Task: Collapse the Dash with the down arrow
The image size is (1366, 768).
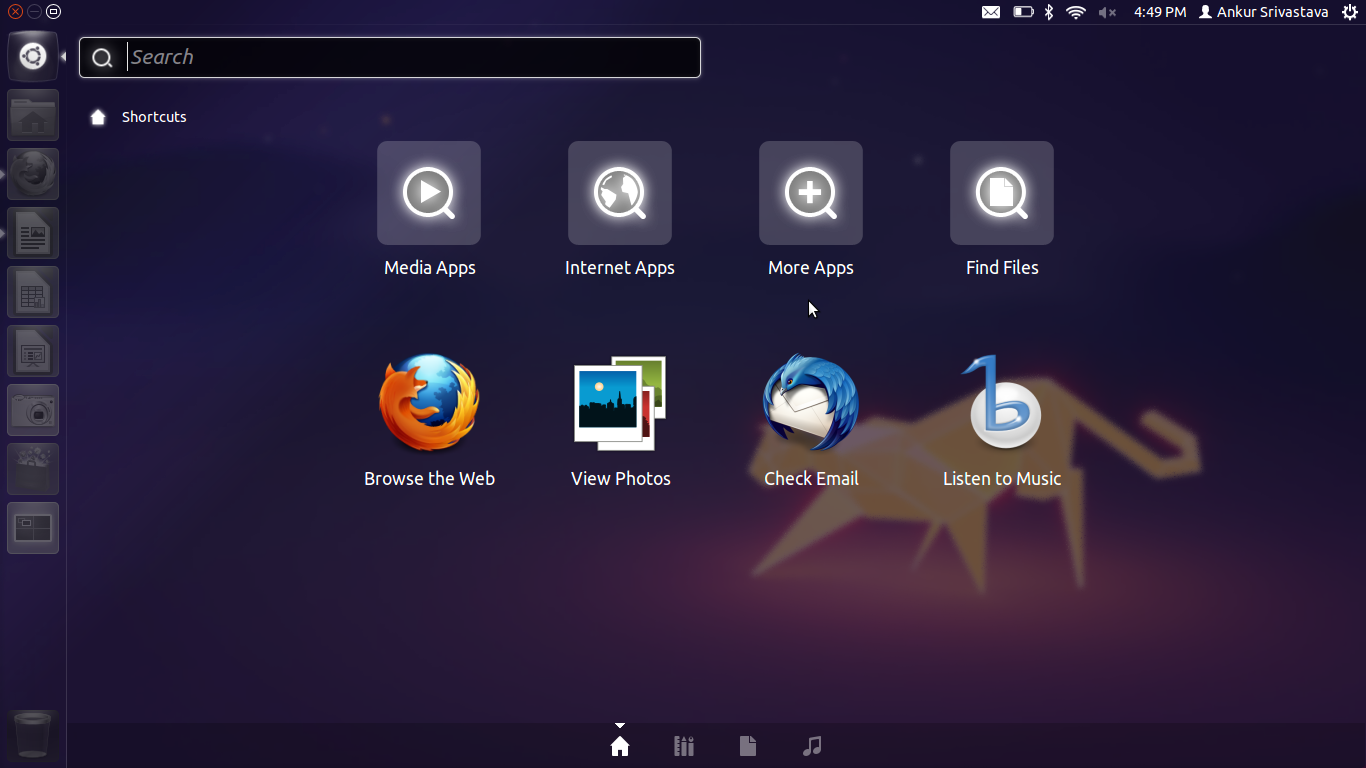Action: [620, 726]
